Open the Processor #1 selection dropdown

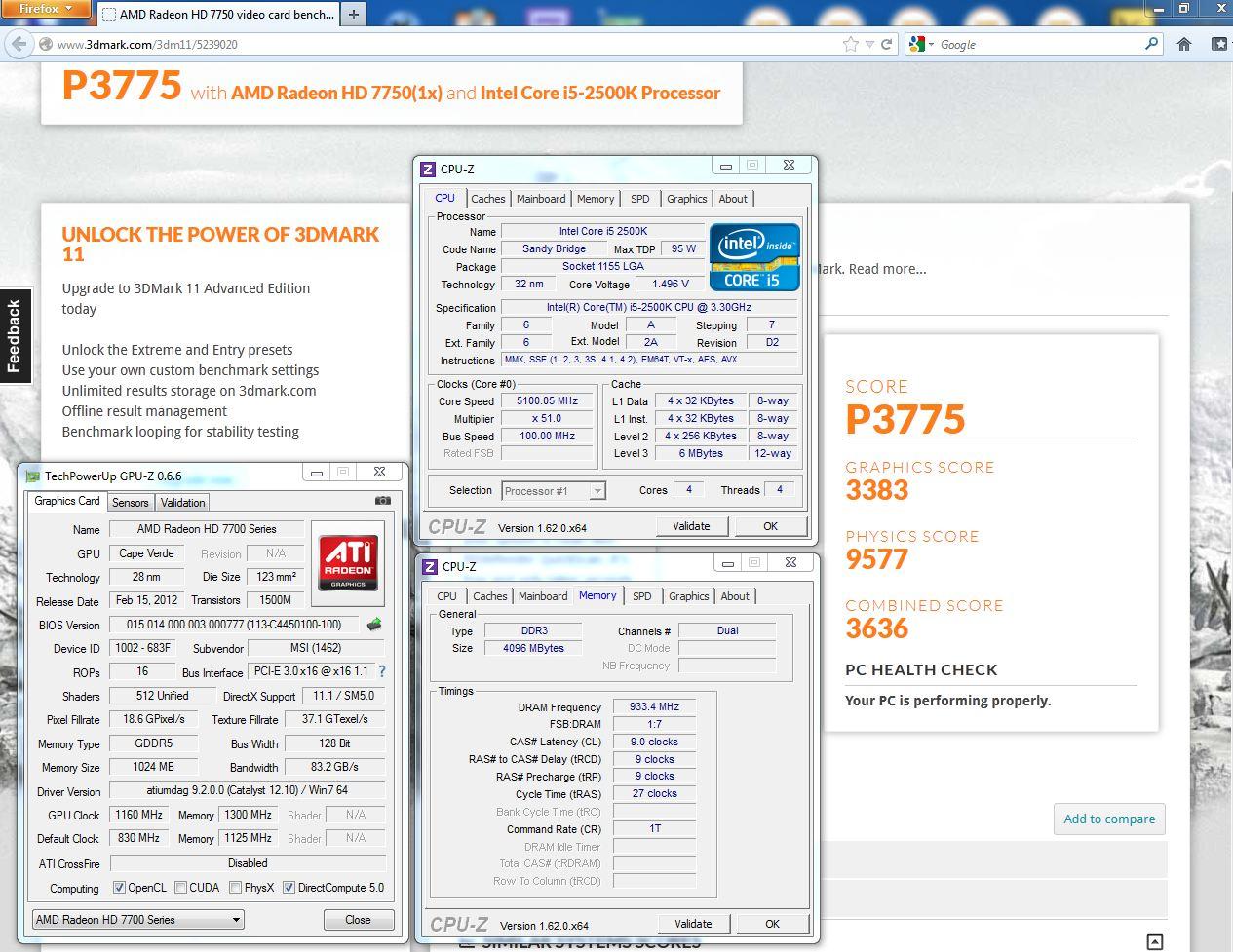point(554,490)
